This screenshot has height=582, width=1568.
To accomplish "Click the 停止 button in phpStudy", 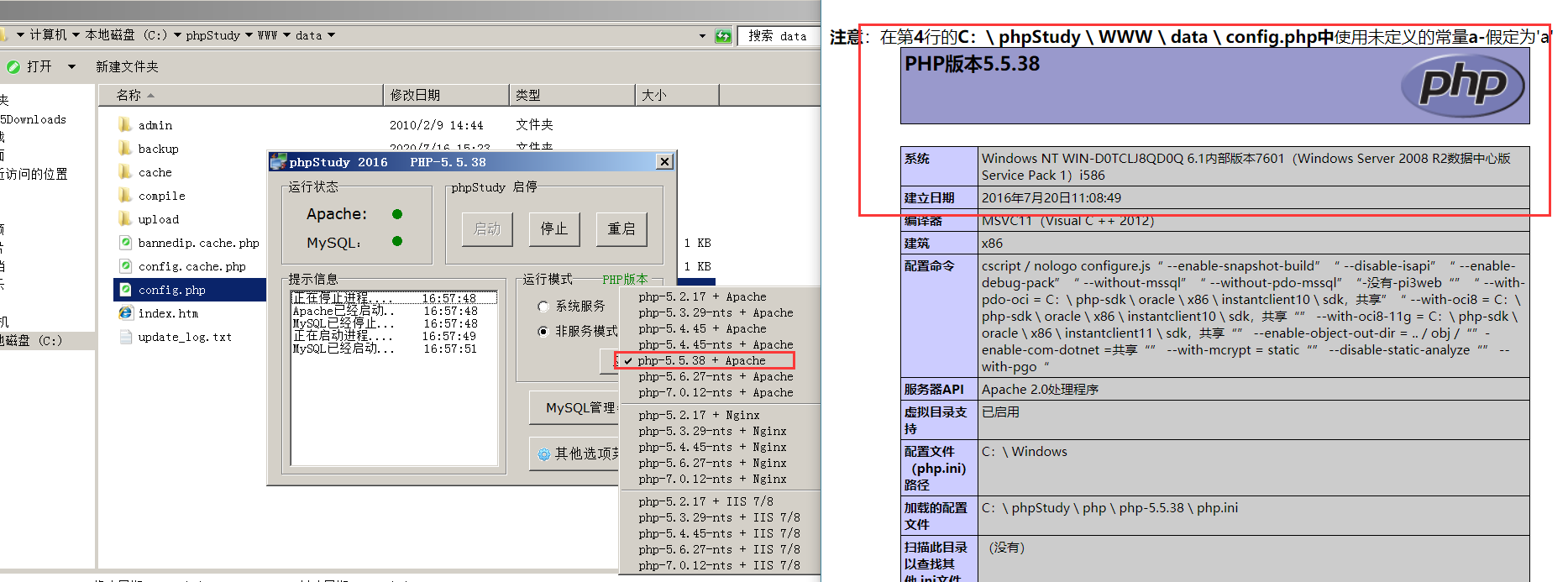I will click(554, 228).
